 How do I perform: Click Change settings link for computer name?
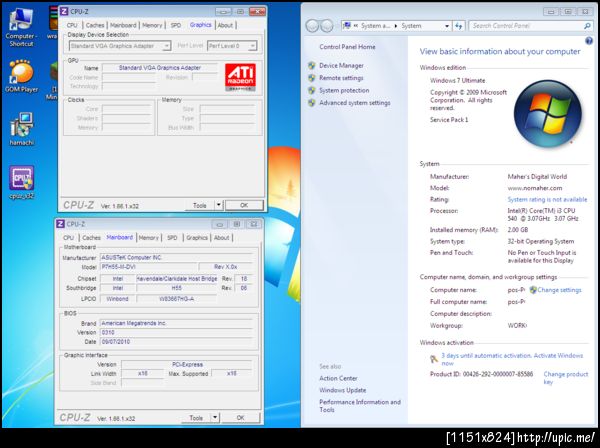[x=559, y=290]
